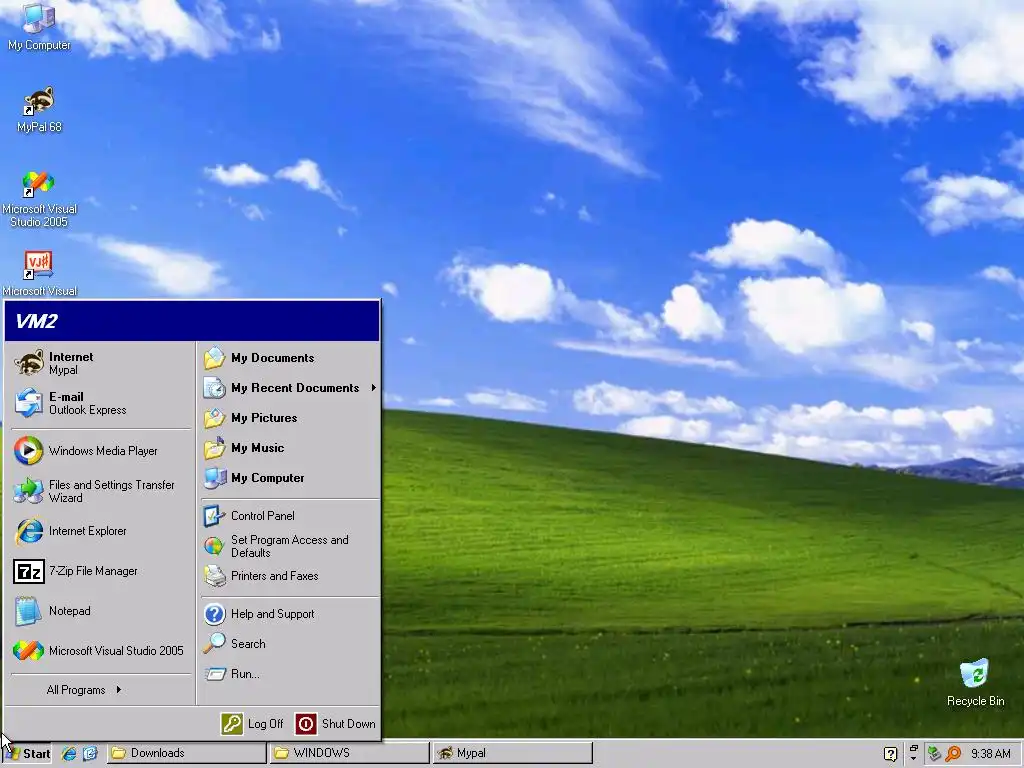Open MyPal 68 desktop shortcut
Screen dimensions: 1024x768
pos(39,110)
